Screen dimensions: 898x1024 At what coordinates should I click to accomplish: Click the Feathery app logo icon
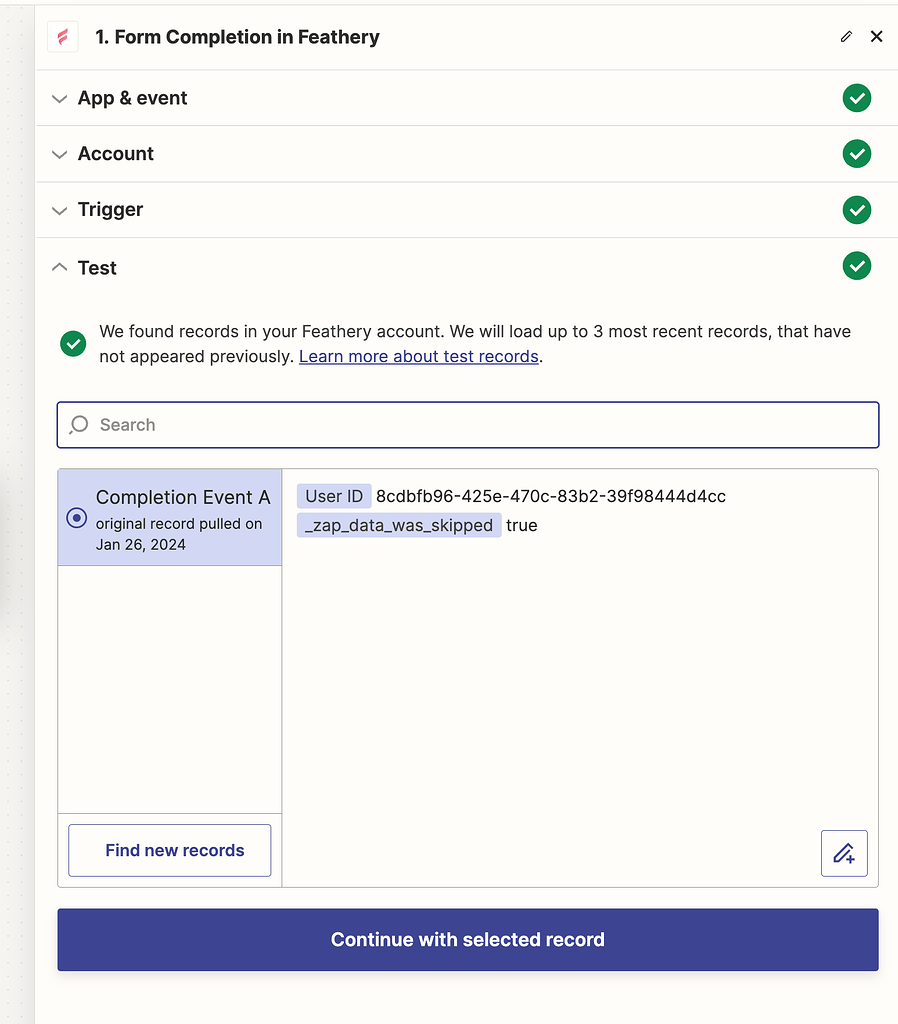click(x=62, y=36)
